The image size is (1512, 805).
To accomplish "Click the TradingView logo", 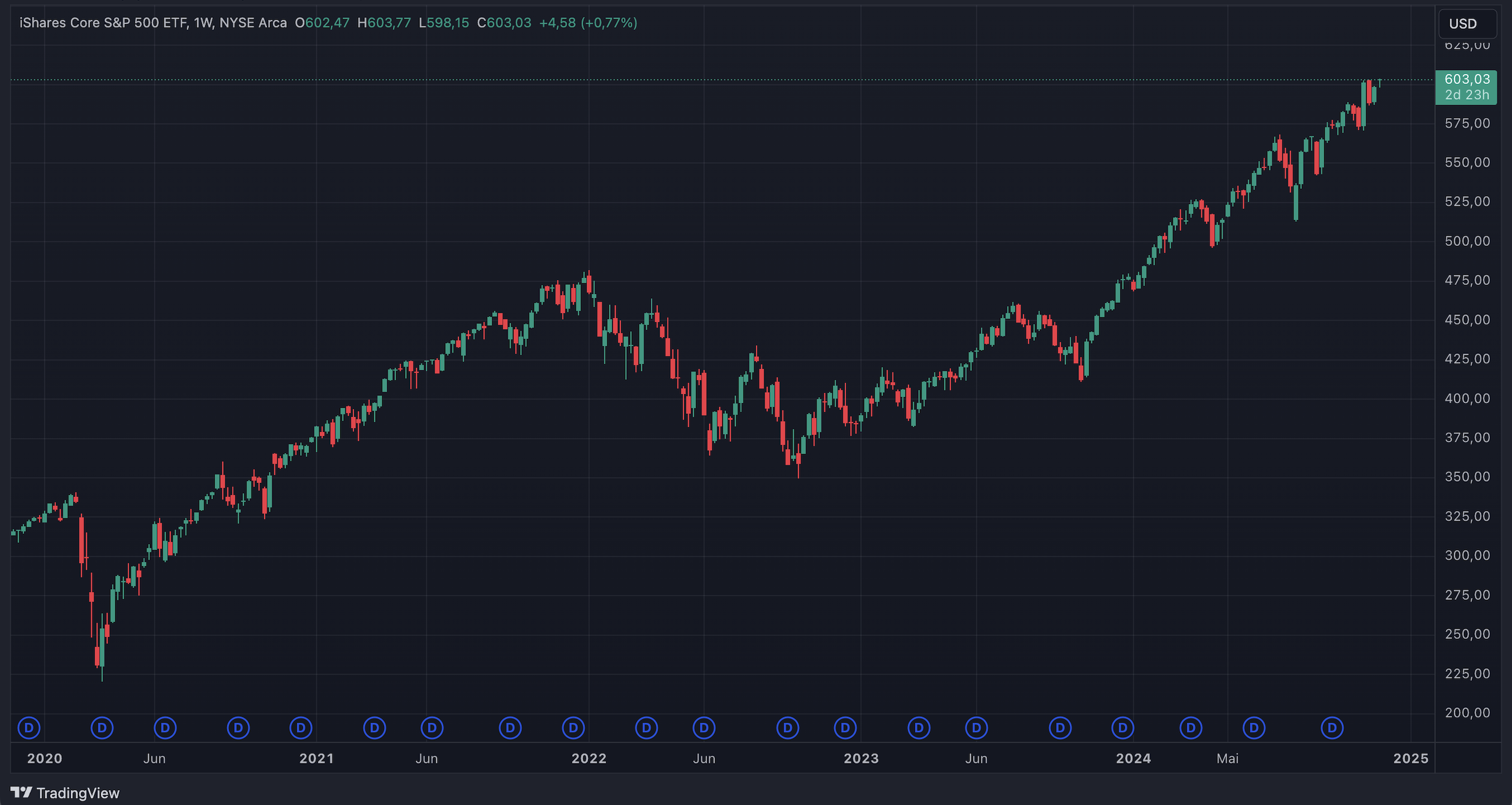I will [x=65, y=793].
